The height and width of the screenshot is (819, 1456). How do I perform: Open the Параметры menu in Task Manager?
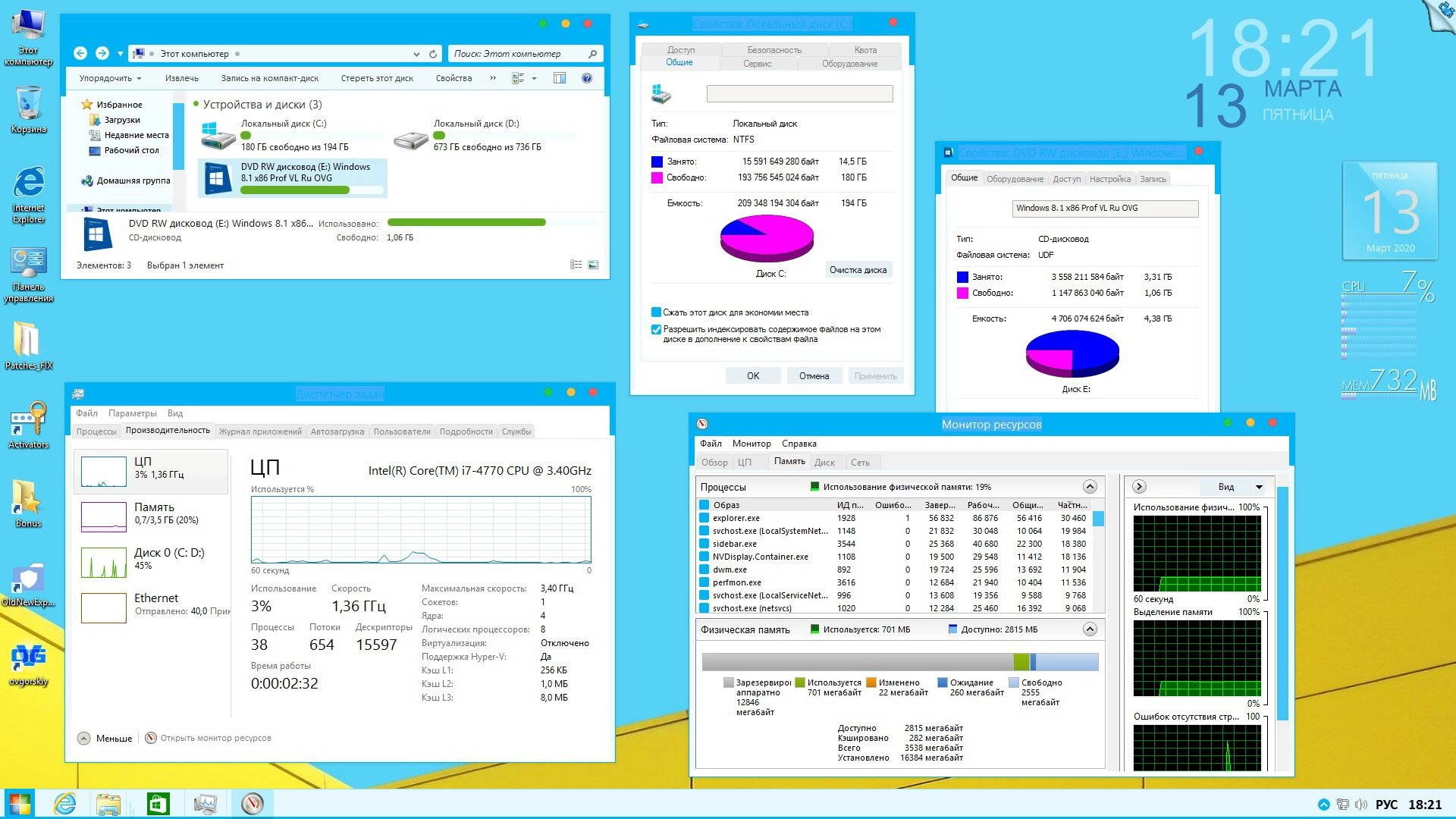coord(132,413)
